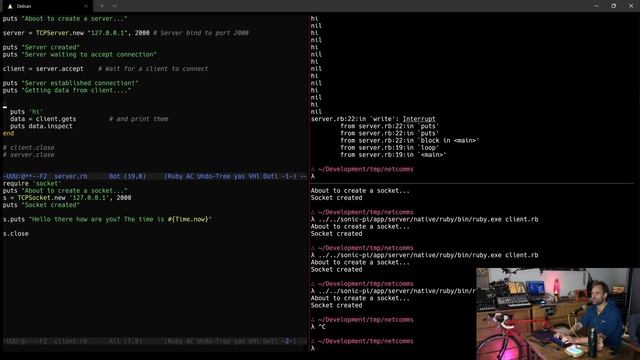The width and height of the screenshot is (640, 360).
Task: Click the first ruby.exe client.rb command line
Action: pyautogui.click(x=424, y=219)
